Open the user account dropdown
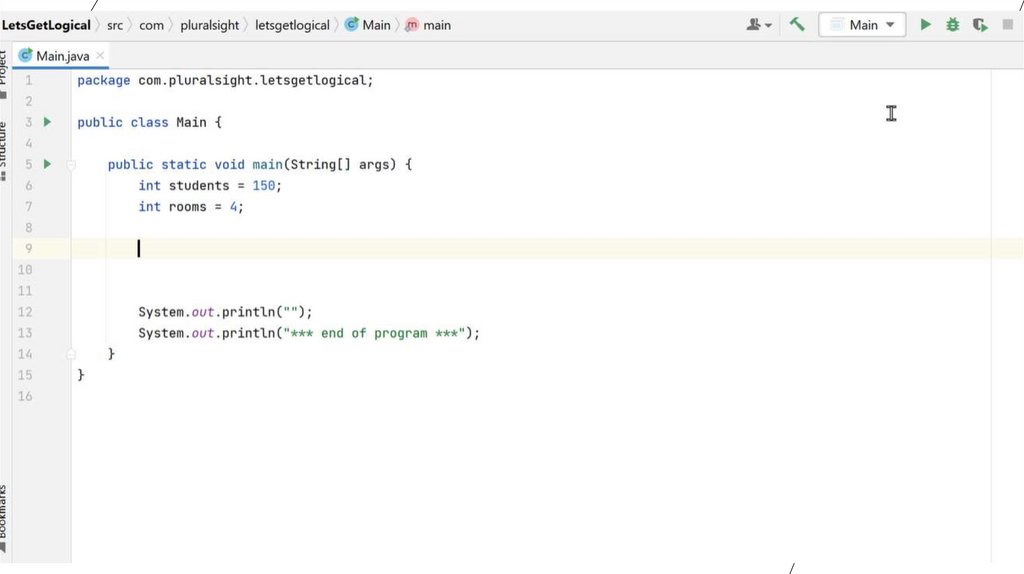Screen dimensions: 1024x574 tap(759, 25)
